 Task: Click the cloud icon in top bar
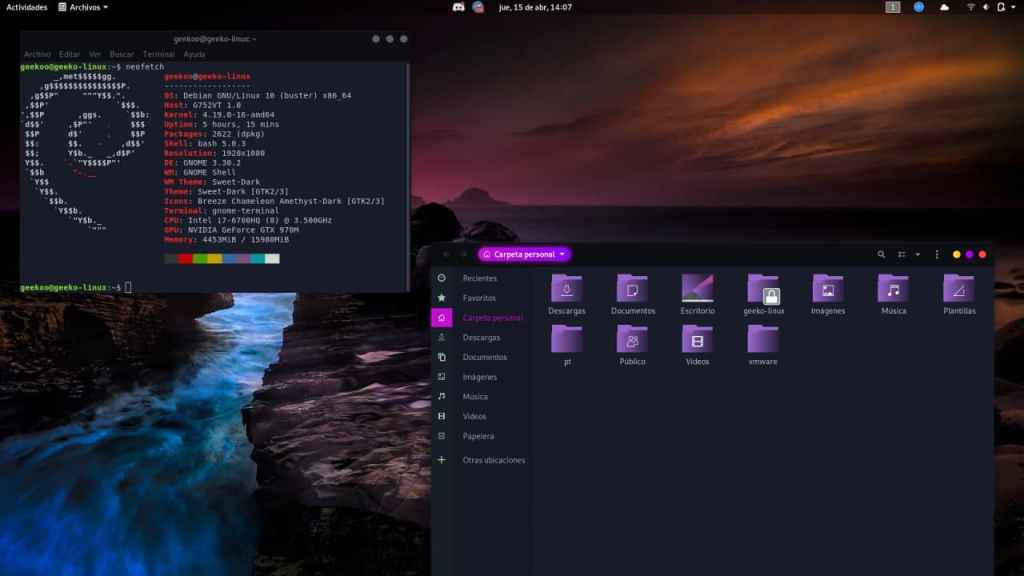coord(945,7)
